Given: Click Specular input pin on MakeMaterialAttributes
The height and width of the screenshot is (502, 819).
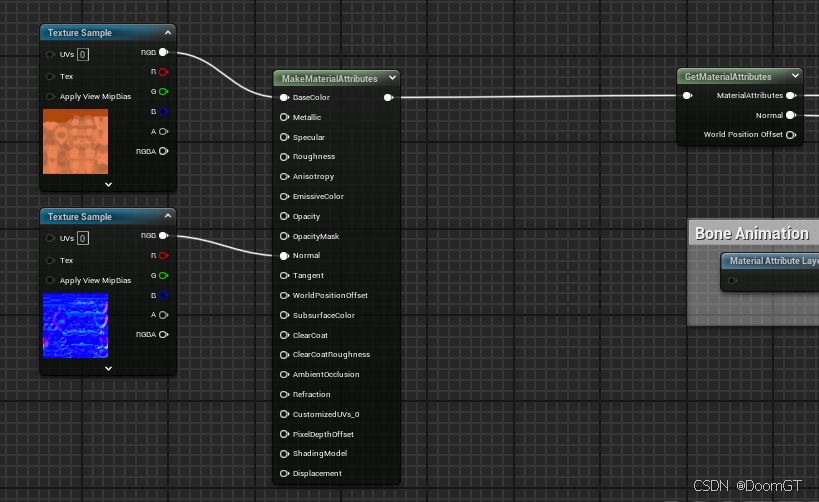Looking at the screenshot, I should coord(284,137).
